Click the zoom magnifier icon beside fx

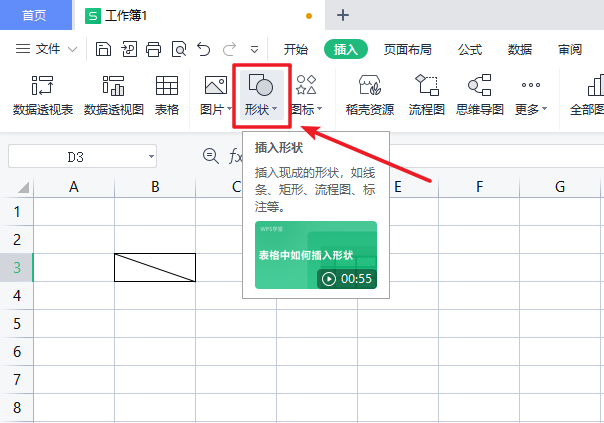pos(210,156)
